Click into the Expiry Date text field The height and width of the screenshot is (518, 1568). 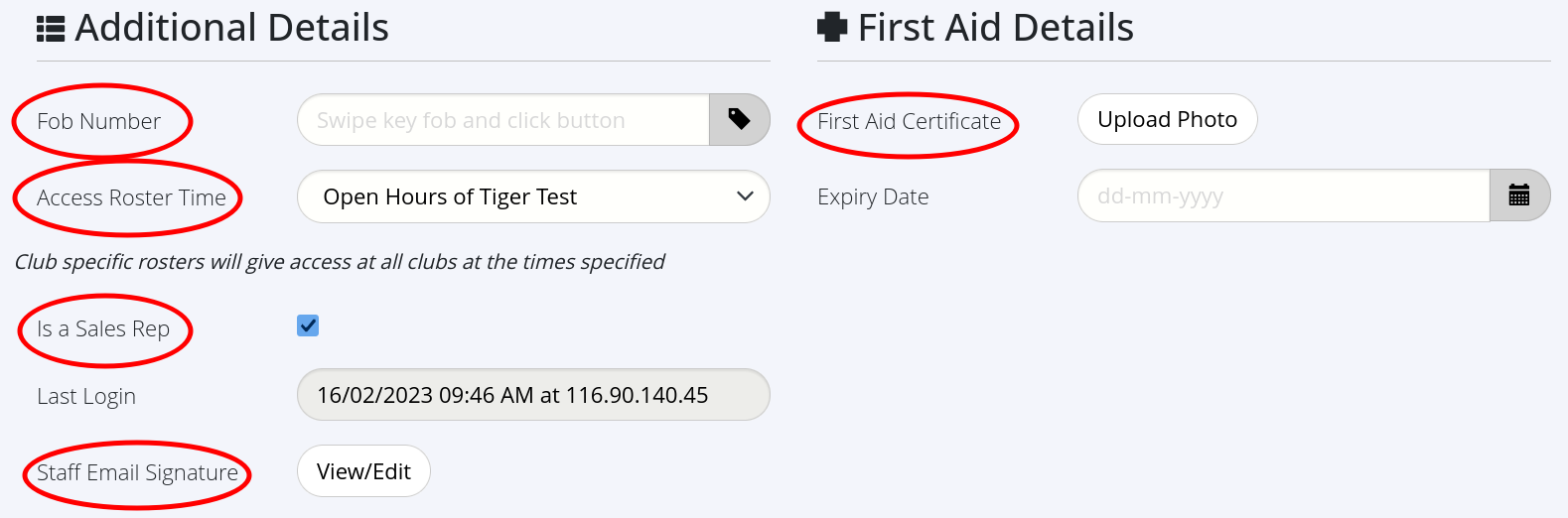coord(1283,195)
